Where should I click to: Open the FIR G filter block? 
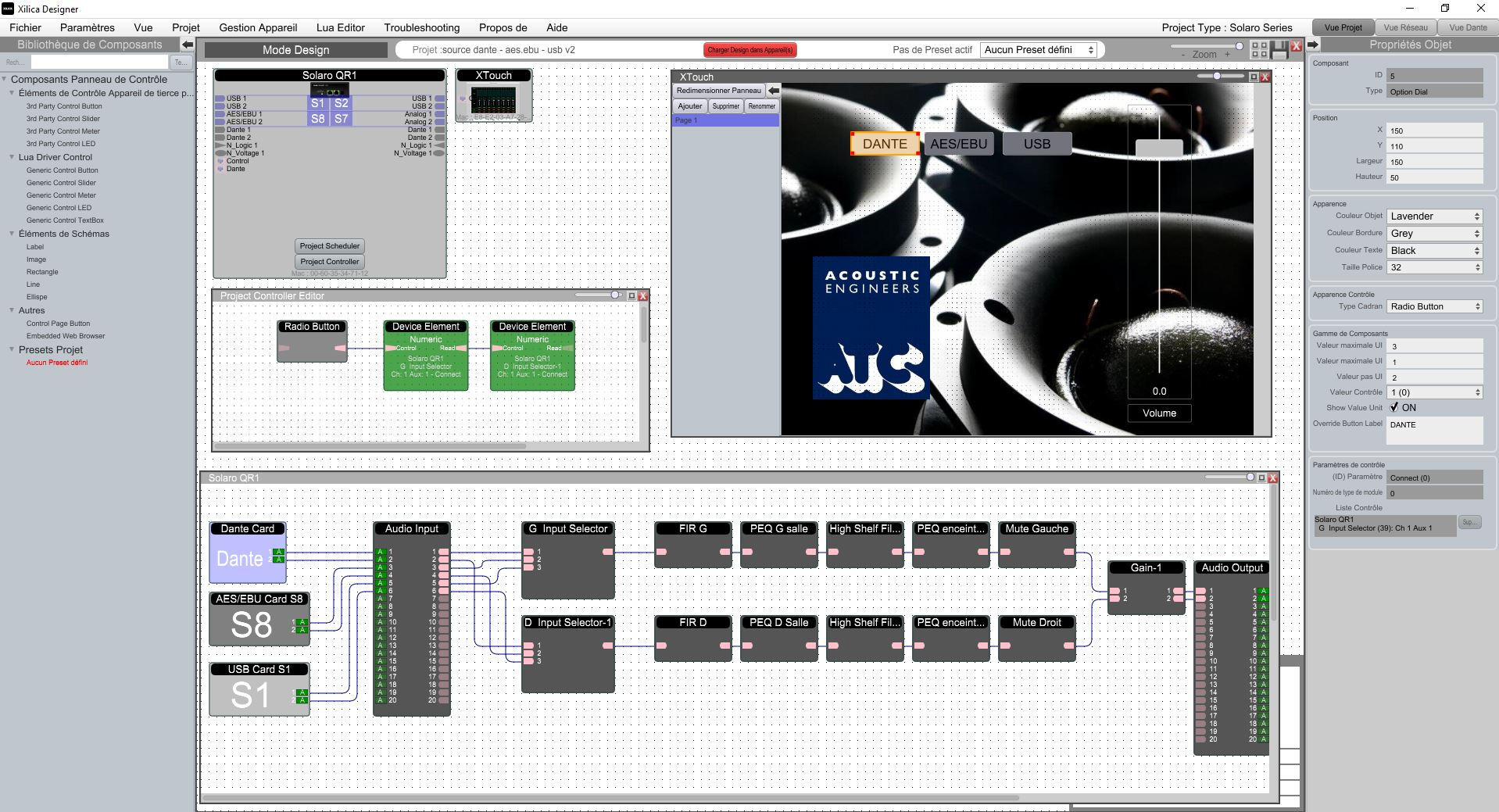(692, 545)
